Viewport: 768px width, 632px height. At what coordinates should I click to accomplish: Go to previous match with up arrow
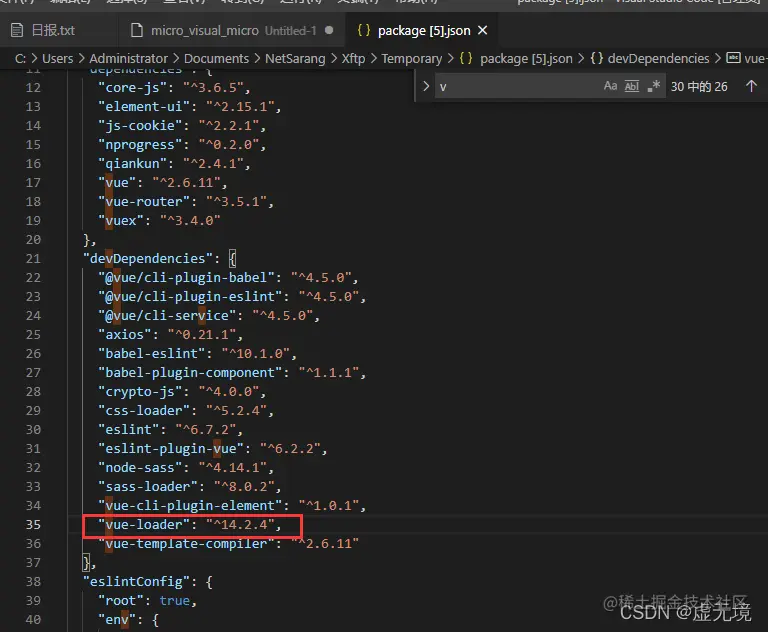(751, 86)
